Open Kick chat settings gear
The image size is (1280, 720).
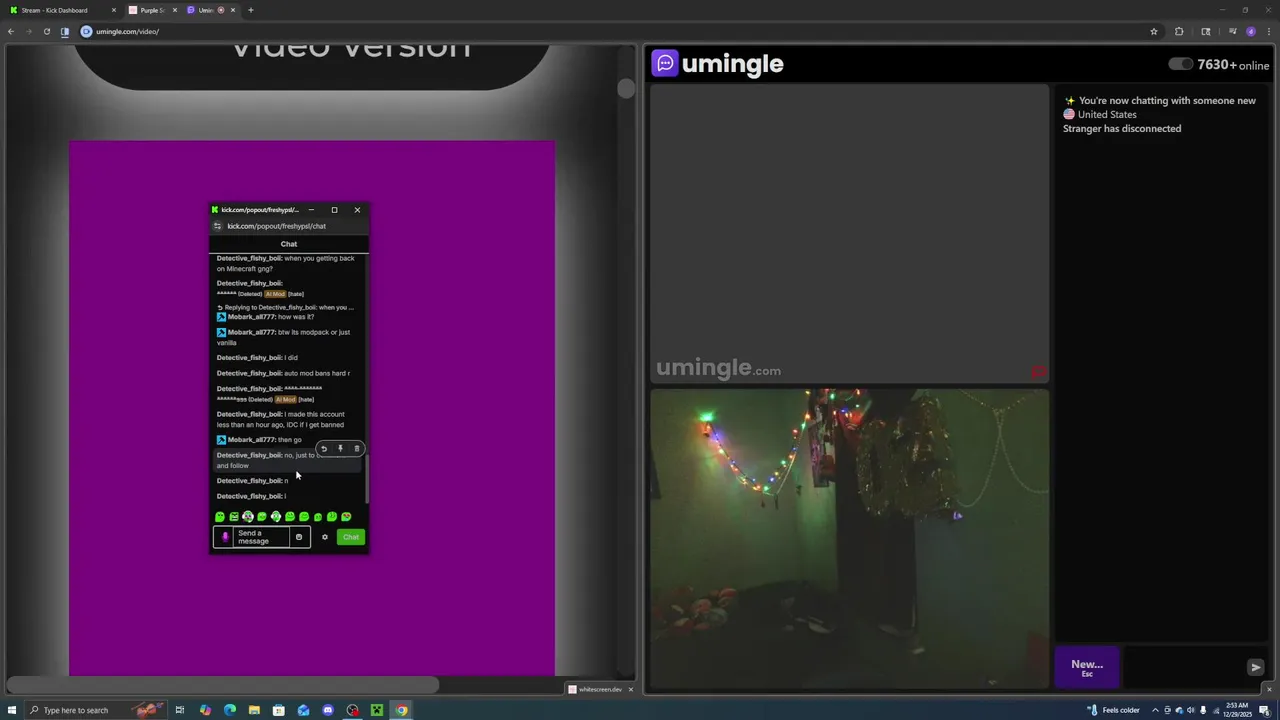324,537
